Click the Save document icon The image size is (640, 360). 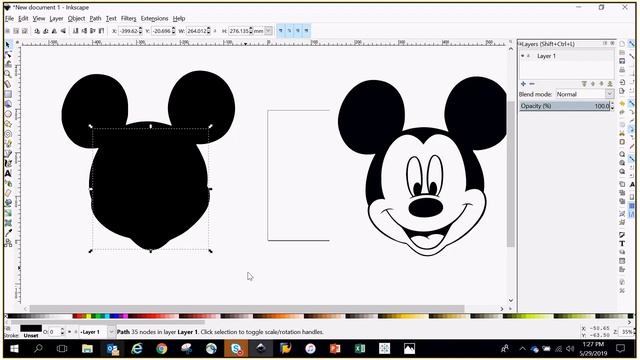(622, 61)
